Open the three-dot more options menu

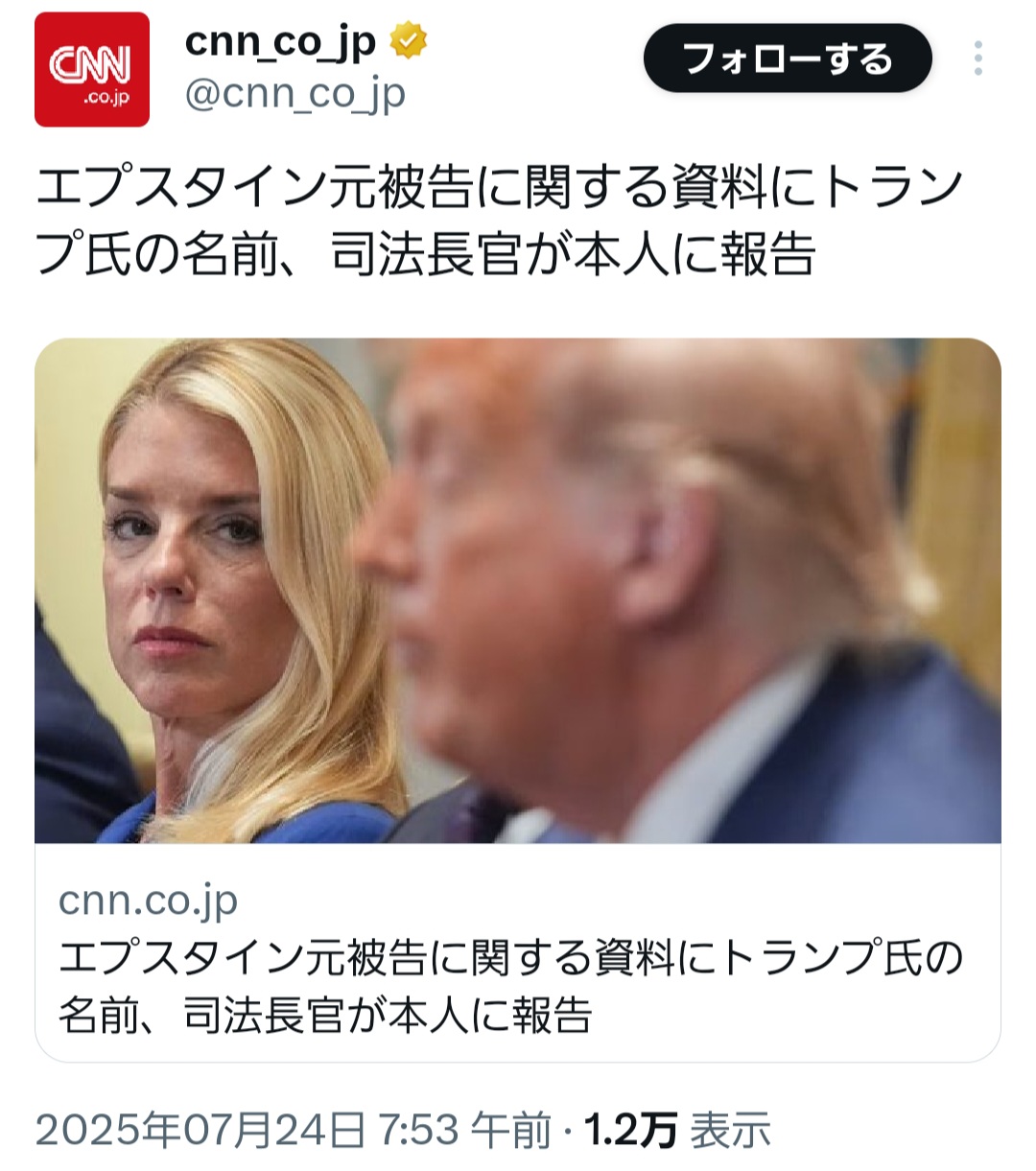(x=977, y=59)
